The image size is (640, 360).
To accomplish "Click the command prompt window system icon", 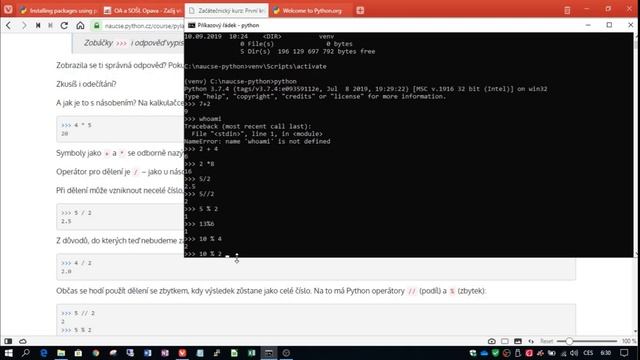I will pyautogui.click(x=191, y=25).
